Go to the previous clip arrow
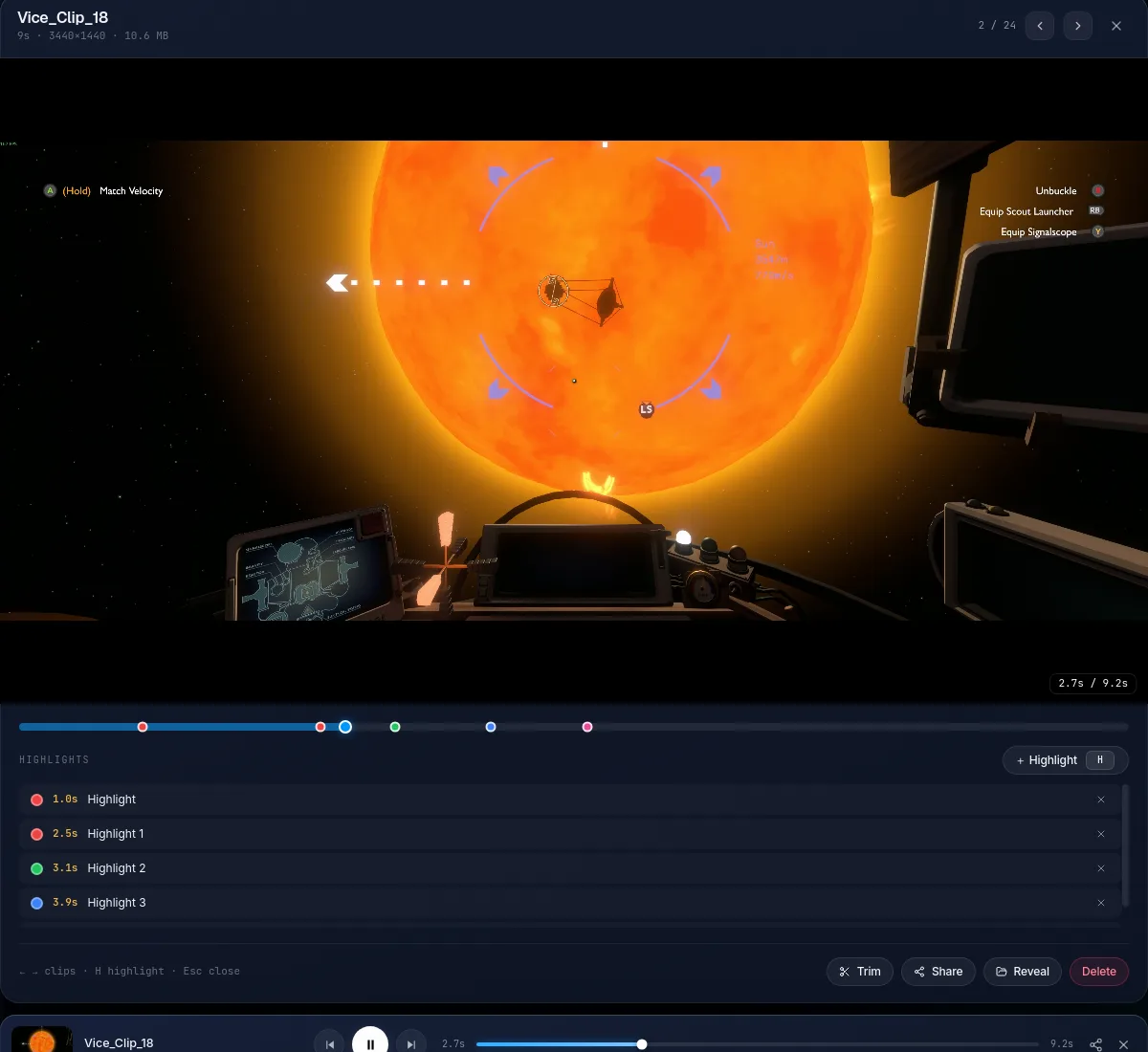This screenshot has height=1052, width=1148. tap(1040, 26)
